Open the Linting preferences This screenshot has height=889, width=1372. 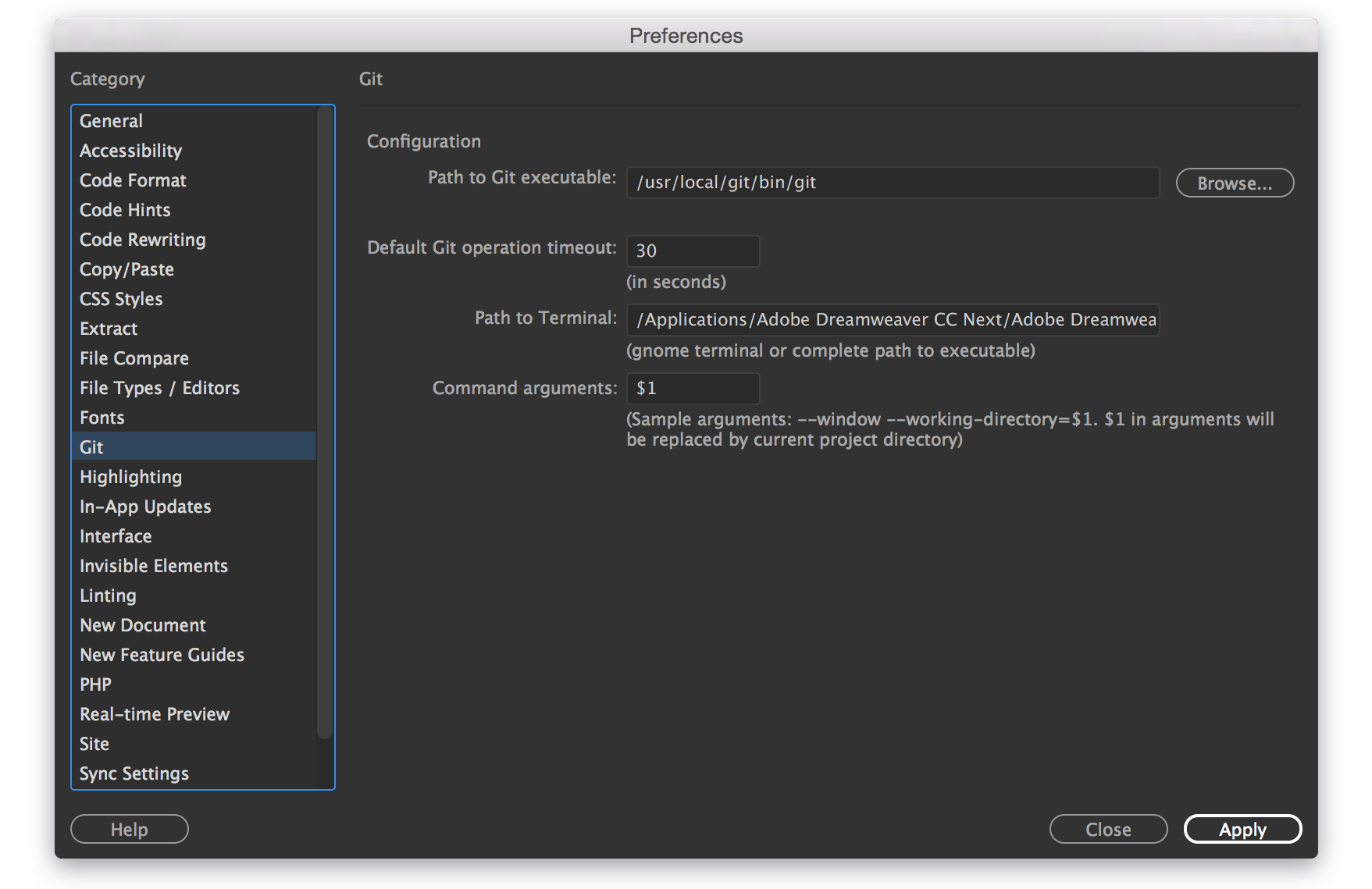[108, 595]
